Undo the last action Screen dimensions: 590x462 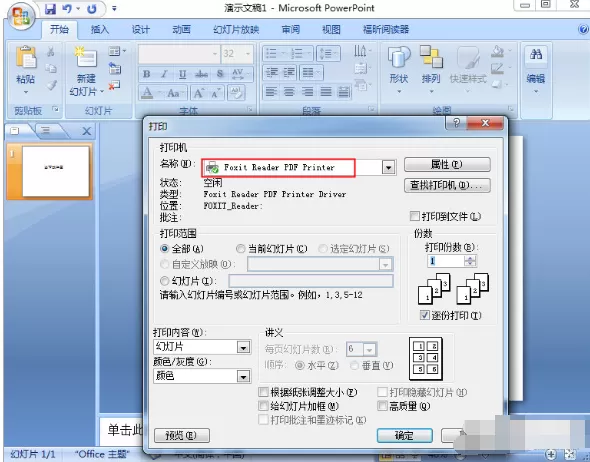tap(67, 9)
